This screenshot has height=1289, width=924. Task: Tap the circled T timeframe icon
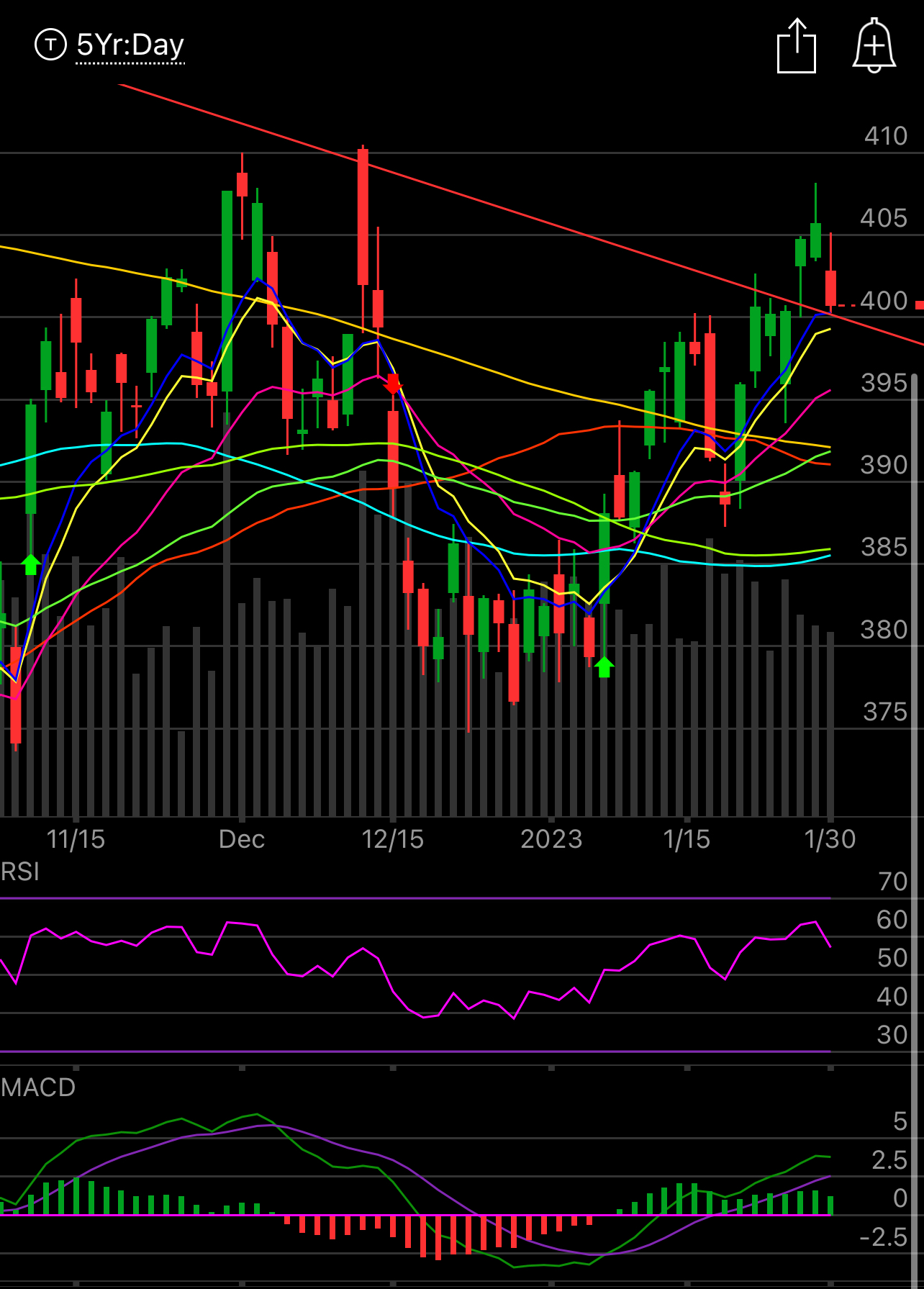(x=50, y=45)
